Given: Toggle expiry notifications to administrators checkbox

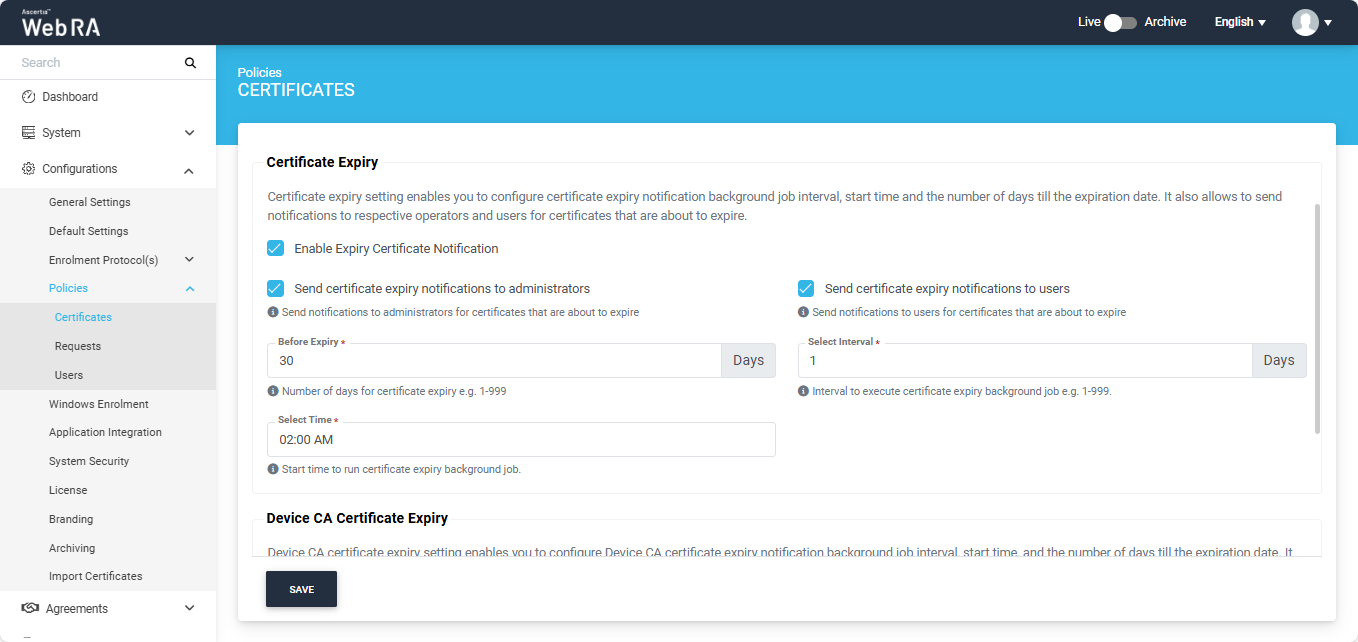Looking at the screenshot, I should click(276, 289).
